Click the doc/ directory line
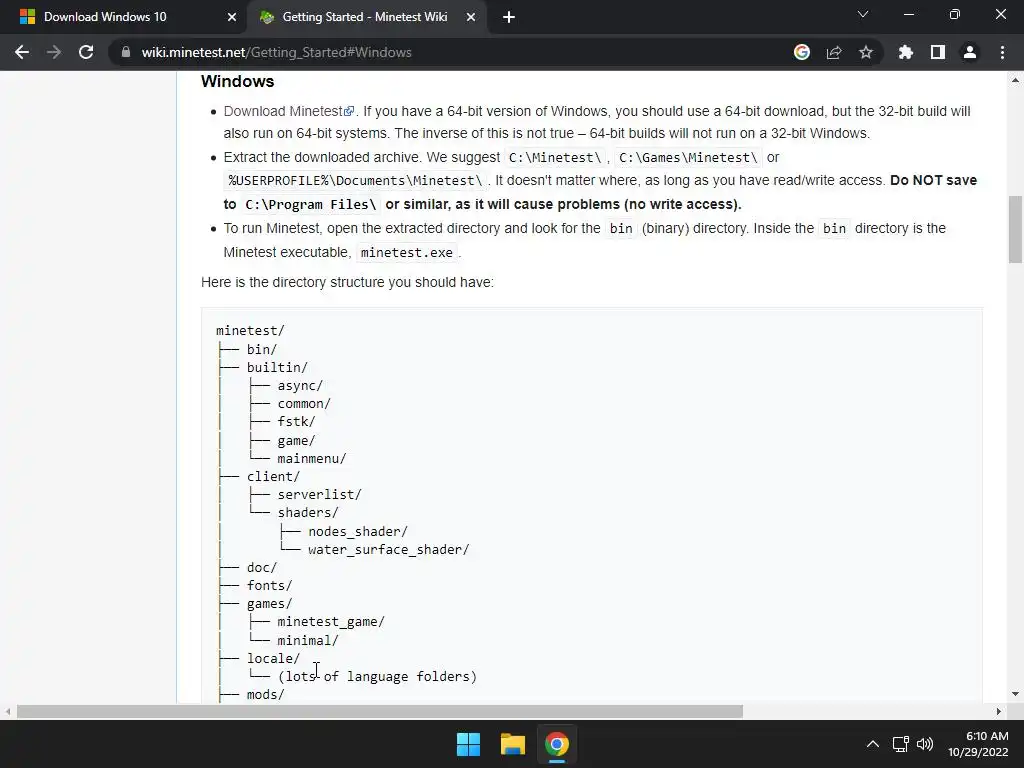 point(262,568)
